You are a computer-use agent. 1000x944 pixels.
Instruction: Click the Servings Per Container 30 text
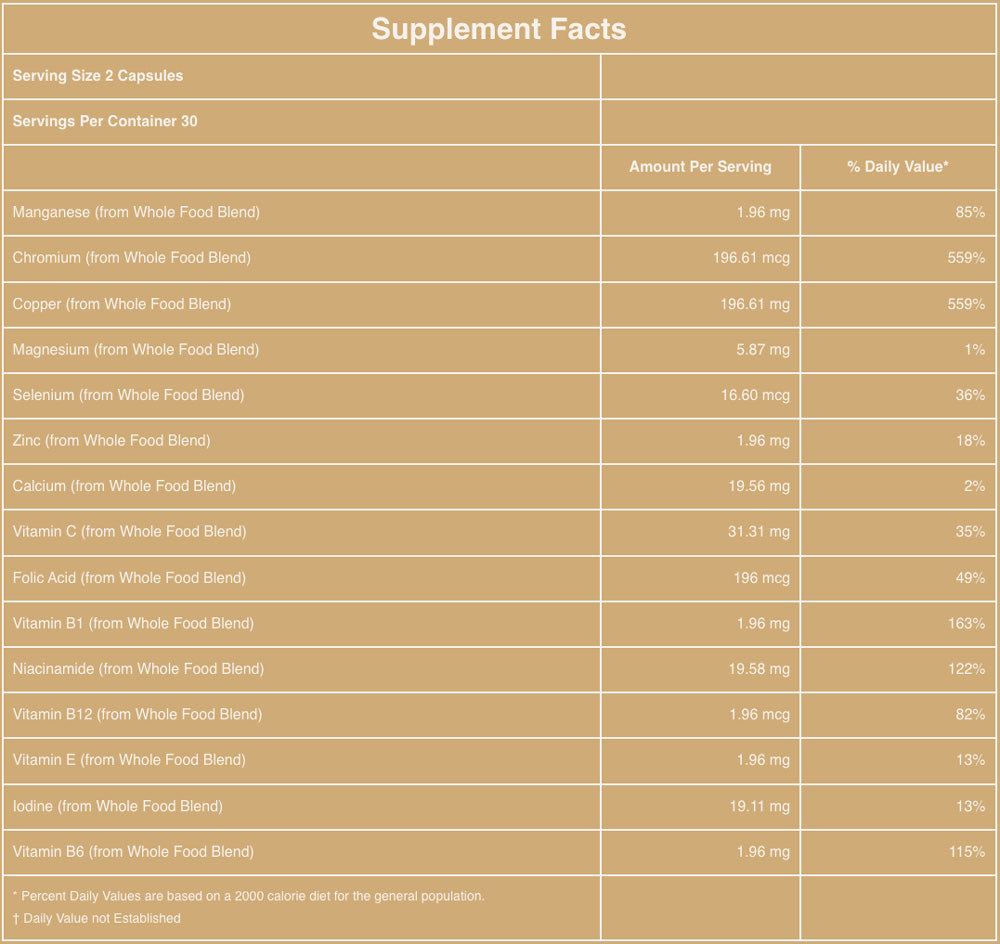[x=105, y=122]
